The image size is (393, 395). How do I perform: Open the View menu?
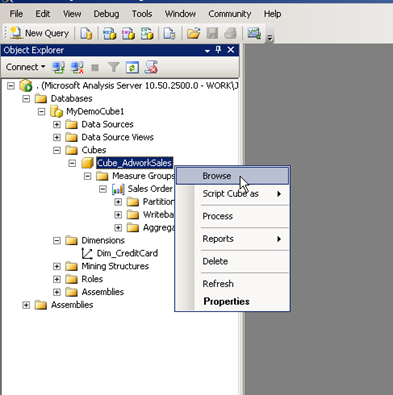click(x=72, y=14)
